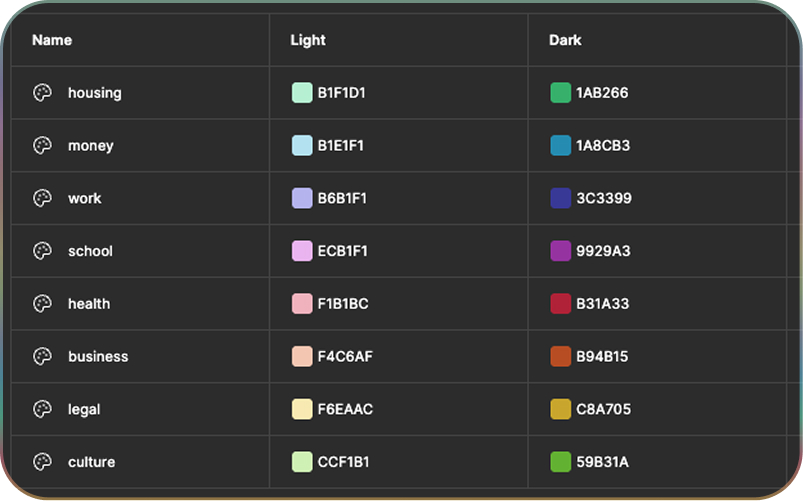803x501 pixels.
Task: Open the legal light swatch F6EAAC
Action: click(x=302, y=409)
